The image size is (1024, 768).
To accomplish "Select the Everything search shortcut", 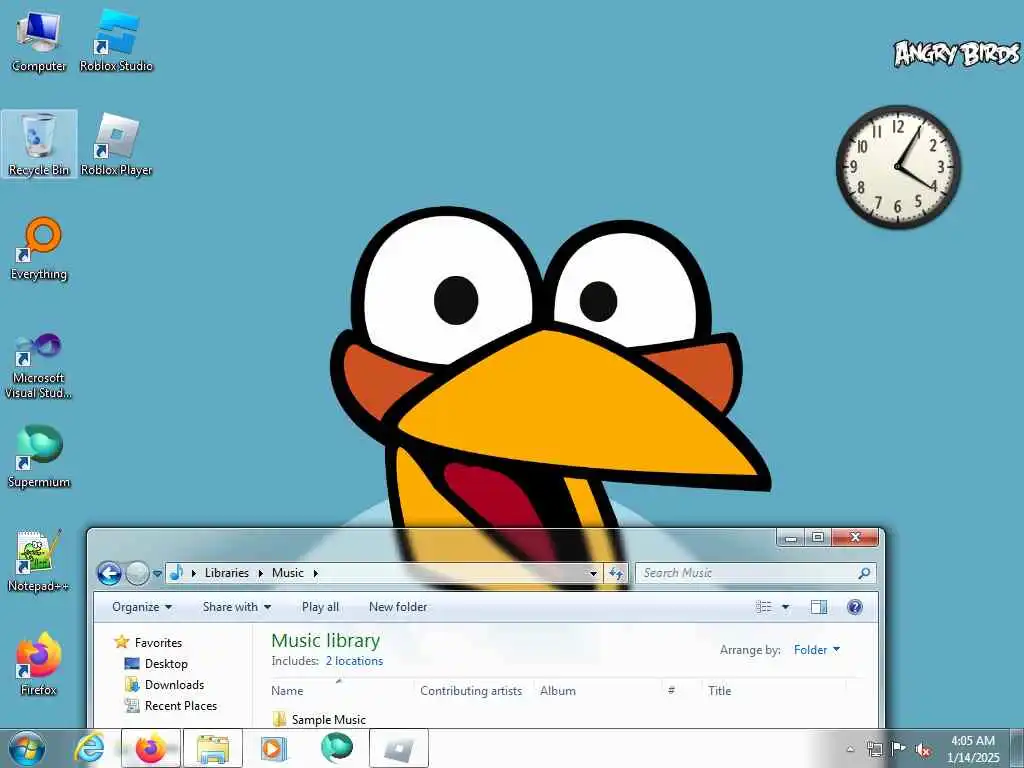I will (39, 249).
